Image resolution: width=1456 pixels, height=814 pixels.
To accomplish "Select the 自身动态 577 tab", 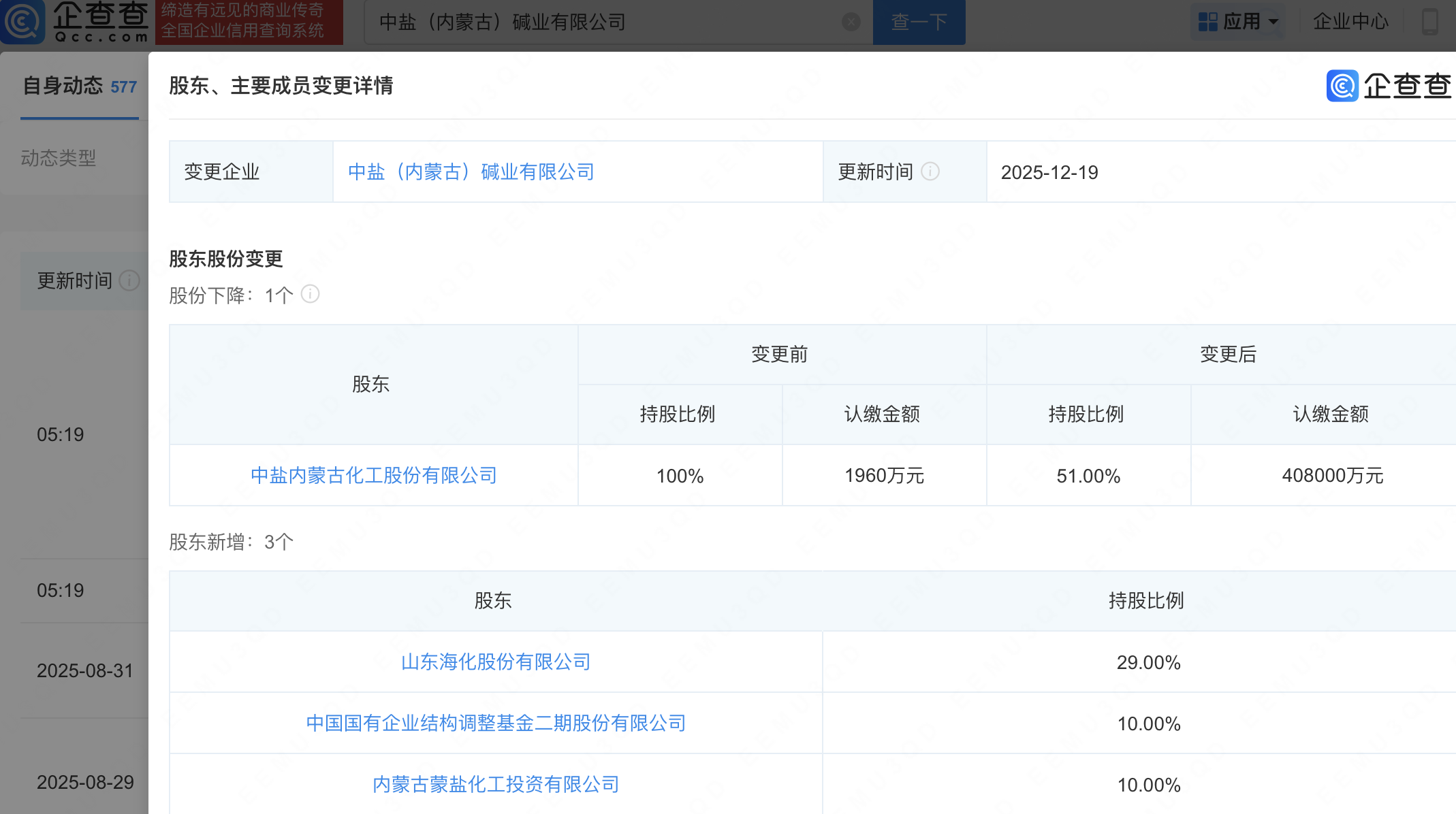I will (x=80, y=86).
